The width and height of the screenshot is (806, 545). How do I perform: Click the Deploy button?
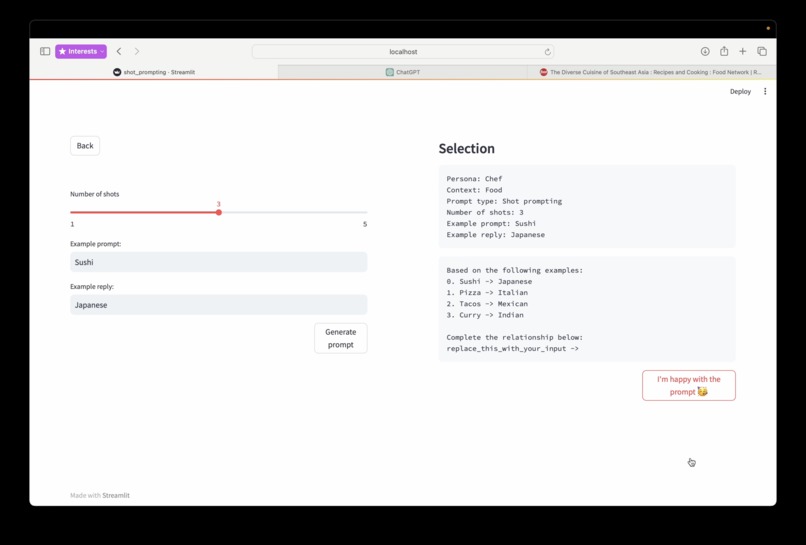coord(740,92)
